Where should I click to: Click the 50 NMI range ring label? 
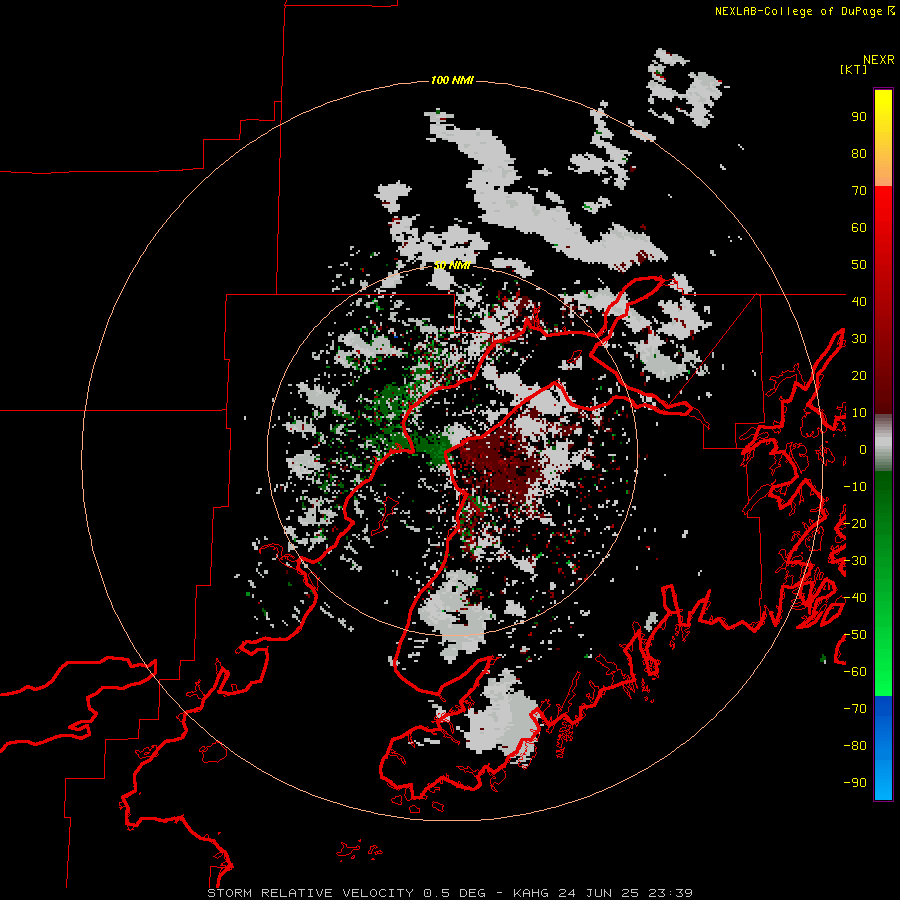(452, 265)
